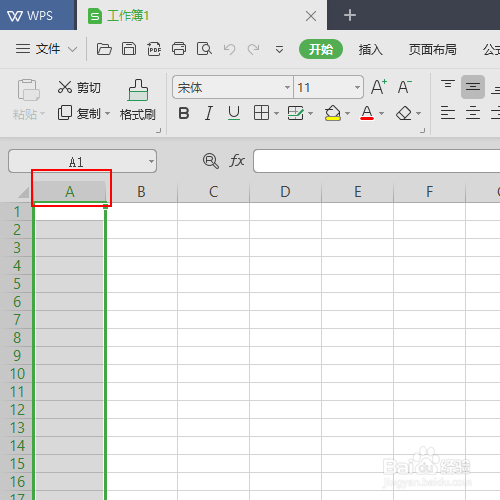Close the 工作簿1 tab
Viewport: 500px width, 500px height.
click(311, 16)
